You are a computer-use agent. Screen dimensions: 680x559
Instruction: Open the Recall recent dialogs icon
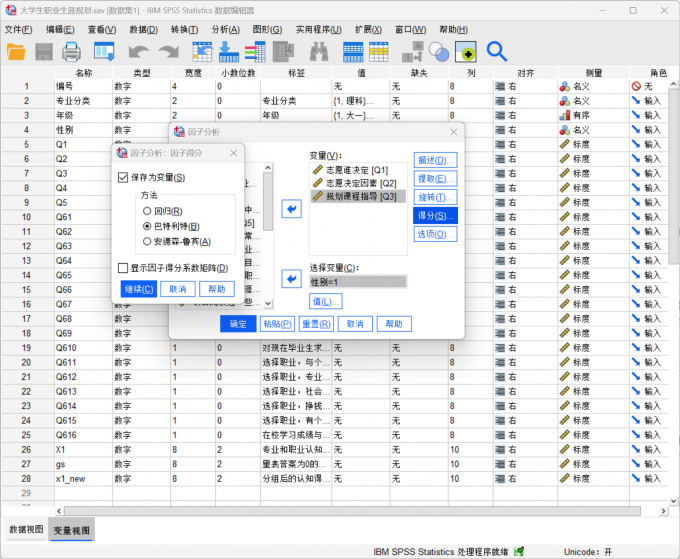pyautogui.click(x=104, y=52)
